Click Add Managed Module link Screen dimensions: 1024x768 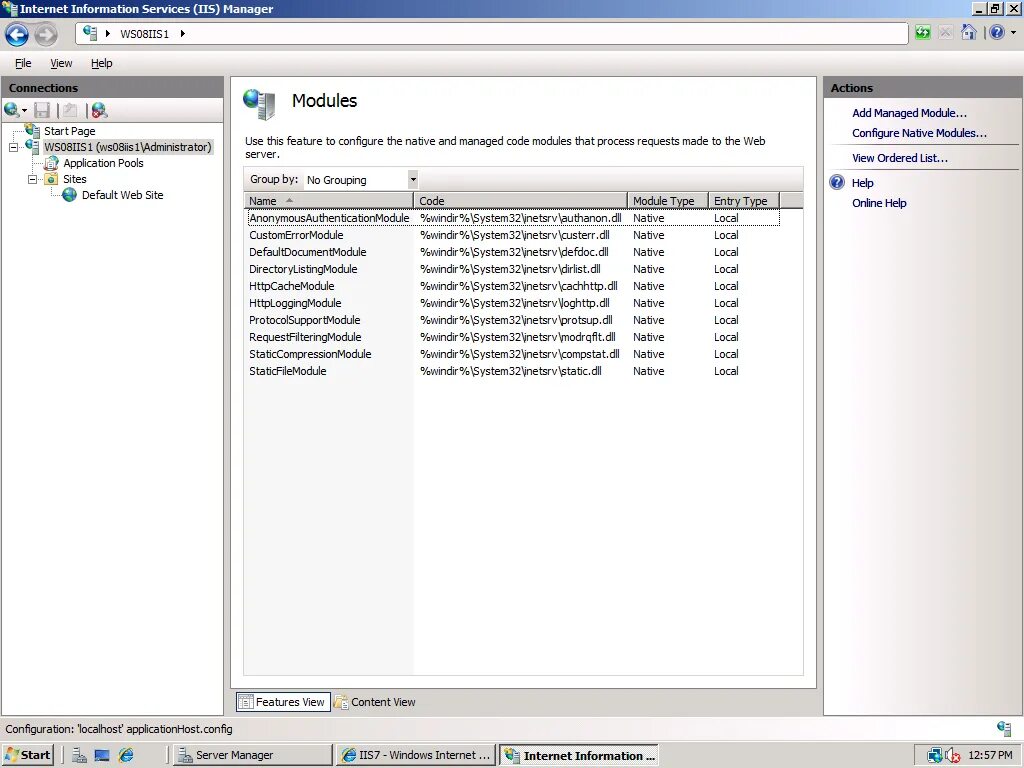click(909, 113)
